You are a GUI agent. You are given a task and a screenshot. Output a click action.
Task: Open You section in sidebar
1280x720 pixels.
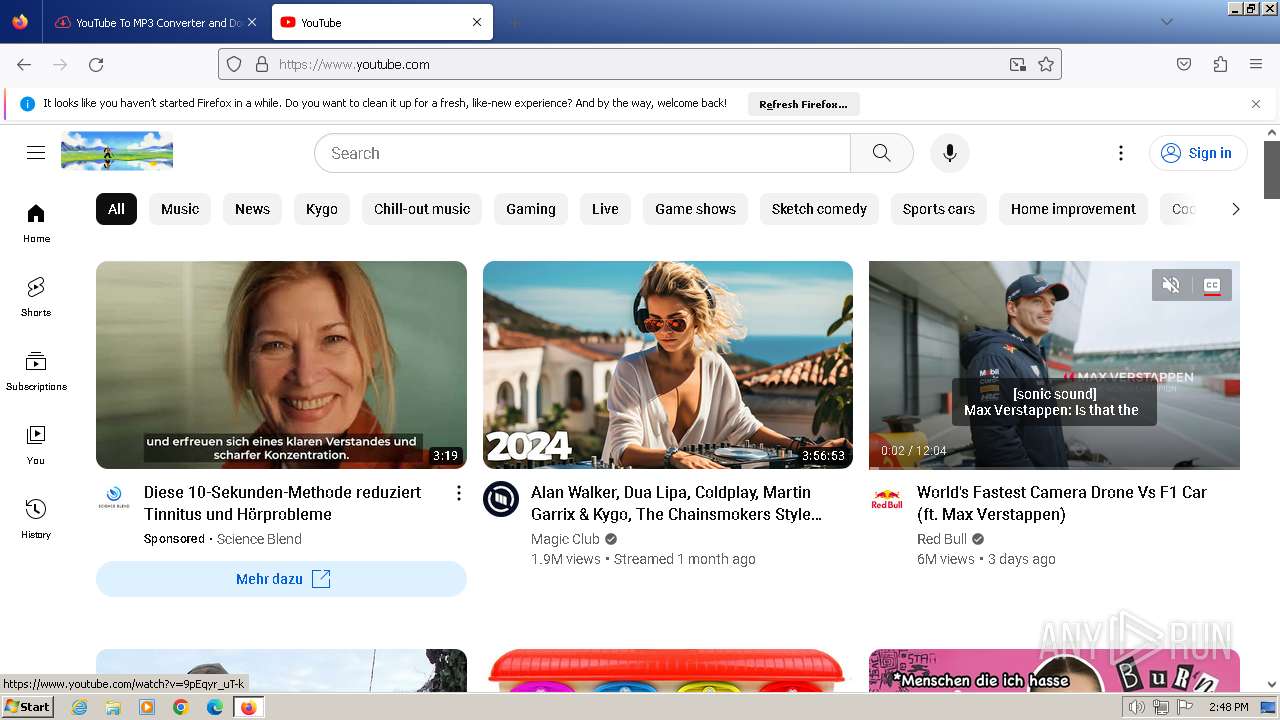point(36,445)
